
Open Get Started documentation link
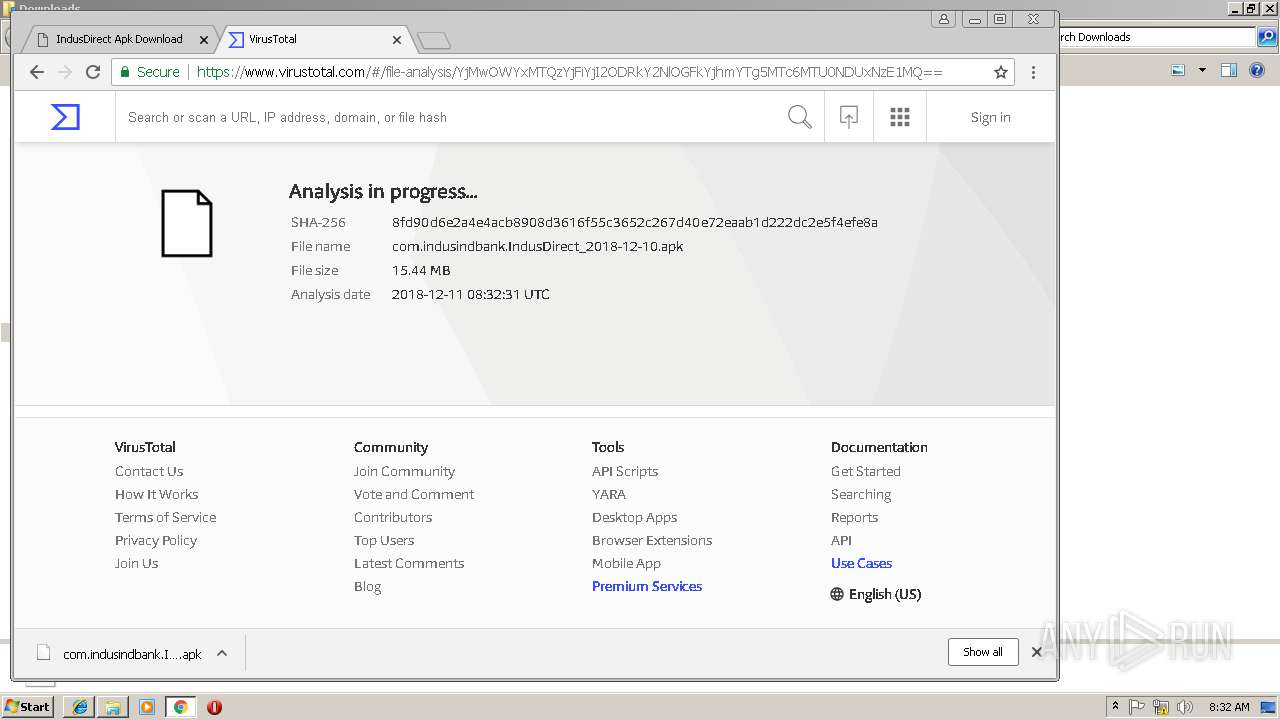(x=866, y=471)
